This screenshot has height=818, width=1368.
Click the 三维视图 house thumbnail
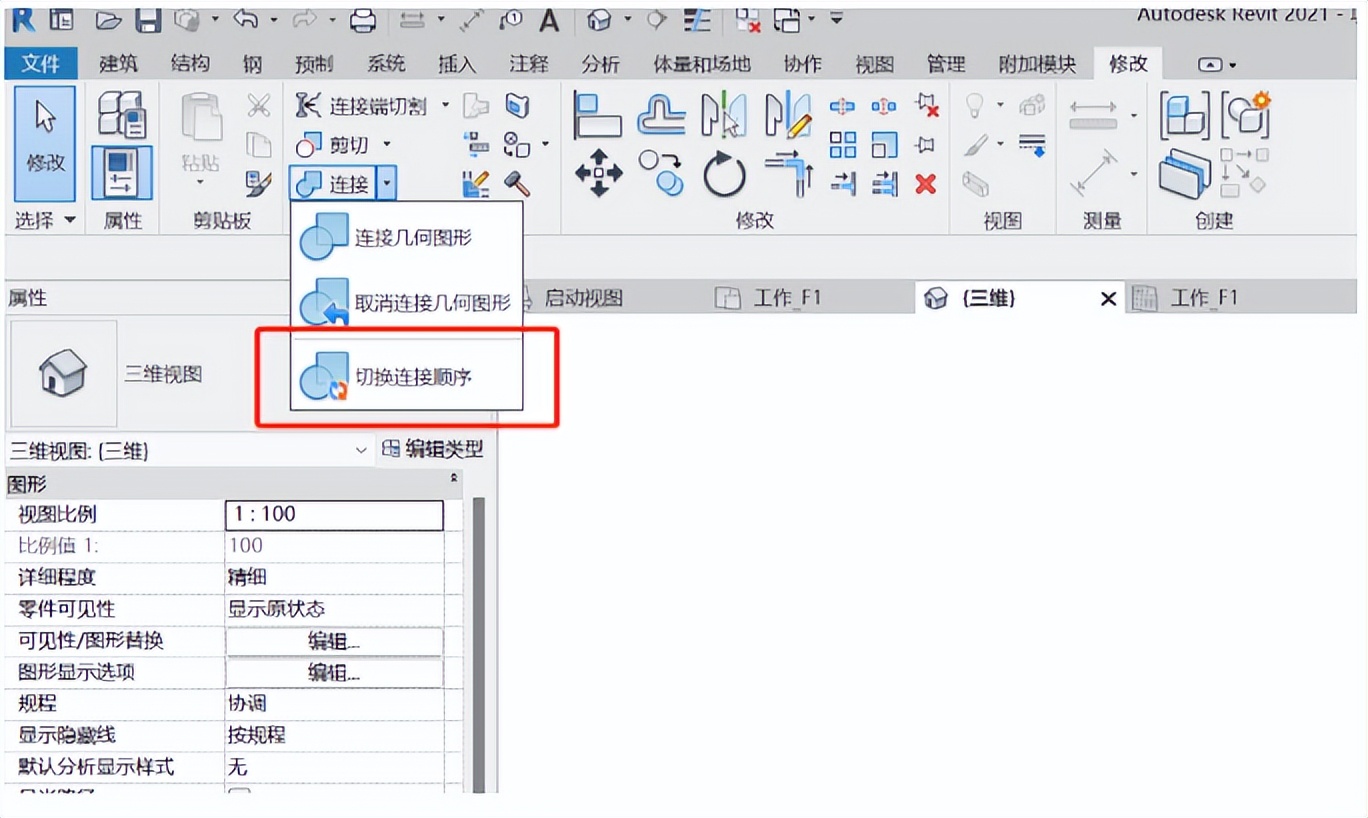click(x=63, y=374)
